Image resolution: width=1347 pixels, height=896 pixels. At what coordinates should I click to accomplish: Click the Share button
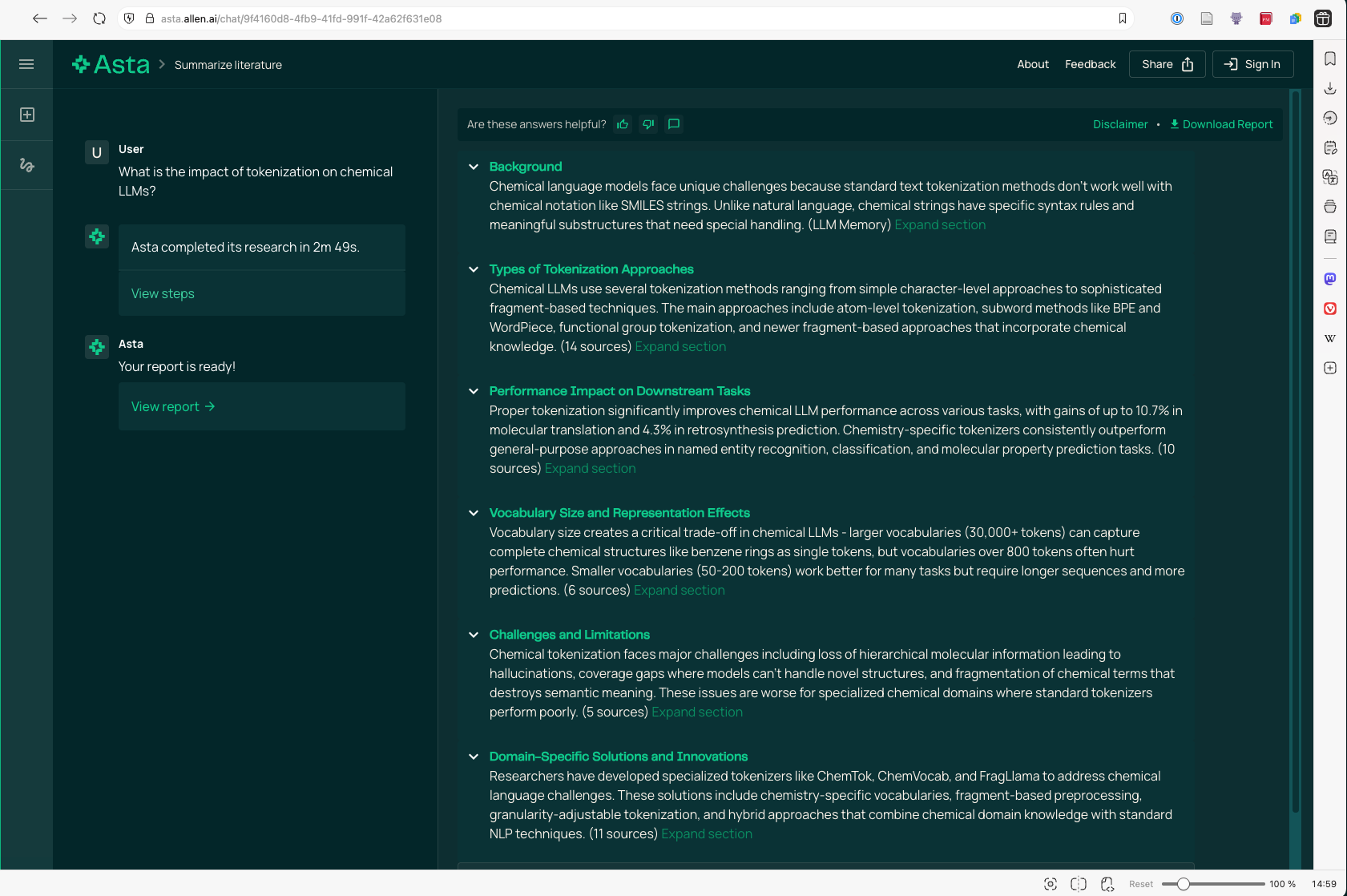click(x=1167, y=64)
